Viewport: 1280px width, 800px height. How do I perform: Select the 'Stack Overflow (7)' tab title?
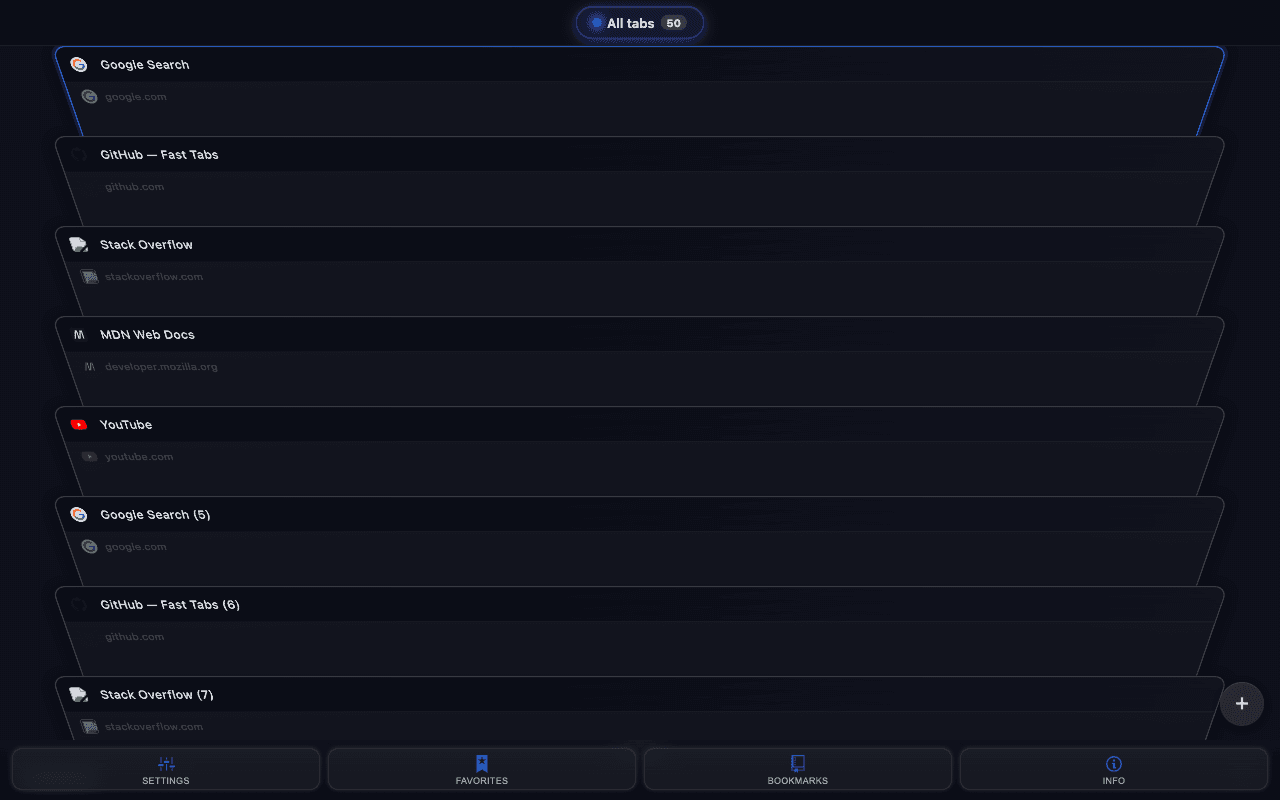pyautogui.click(x=157, y=695)
